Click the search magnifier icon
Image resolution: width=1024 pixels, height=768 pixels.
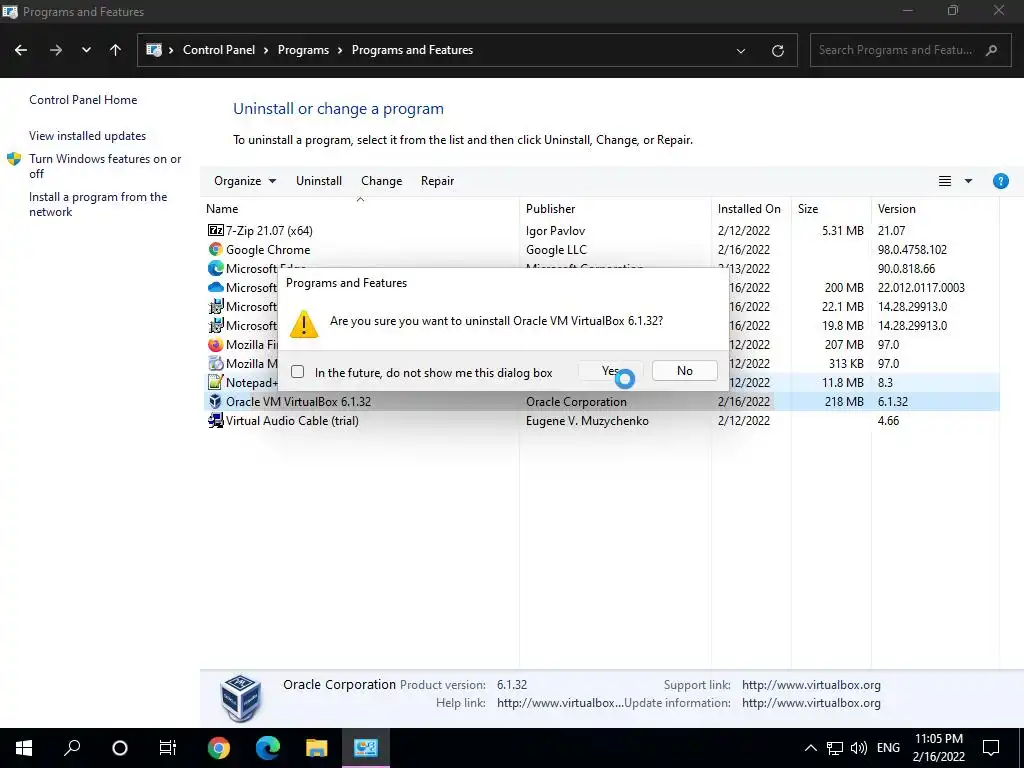(991, 50)
